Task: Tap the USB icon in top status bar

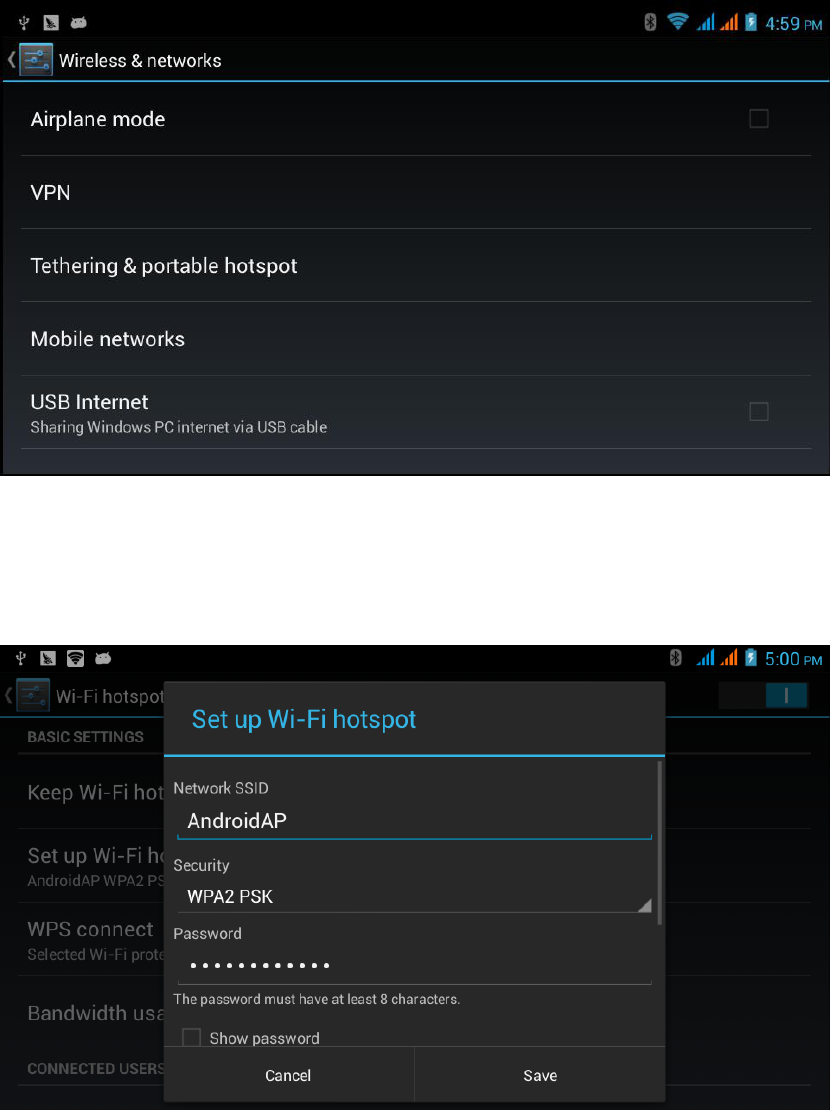Action: 24,23
